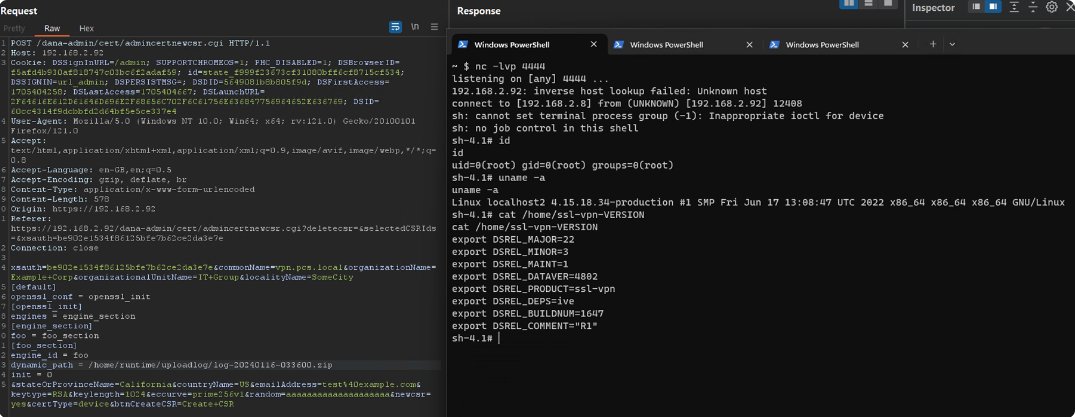Click the Request panel title
This screenshot has width=1075, height=417.
[19, 11]
